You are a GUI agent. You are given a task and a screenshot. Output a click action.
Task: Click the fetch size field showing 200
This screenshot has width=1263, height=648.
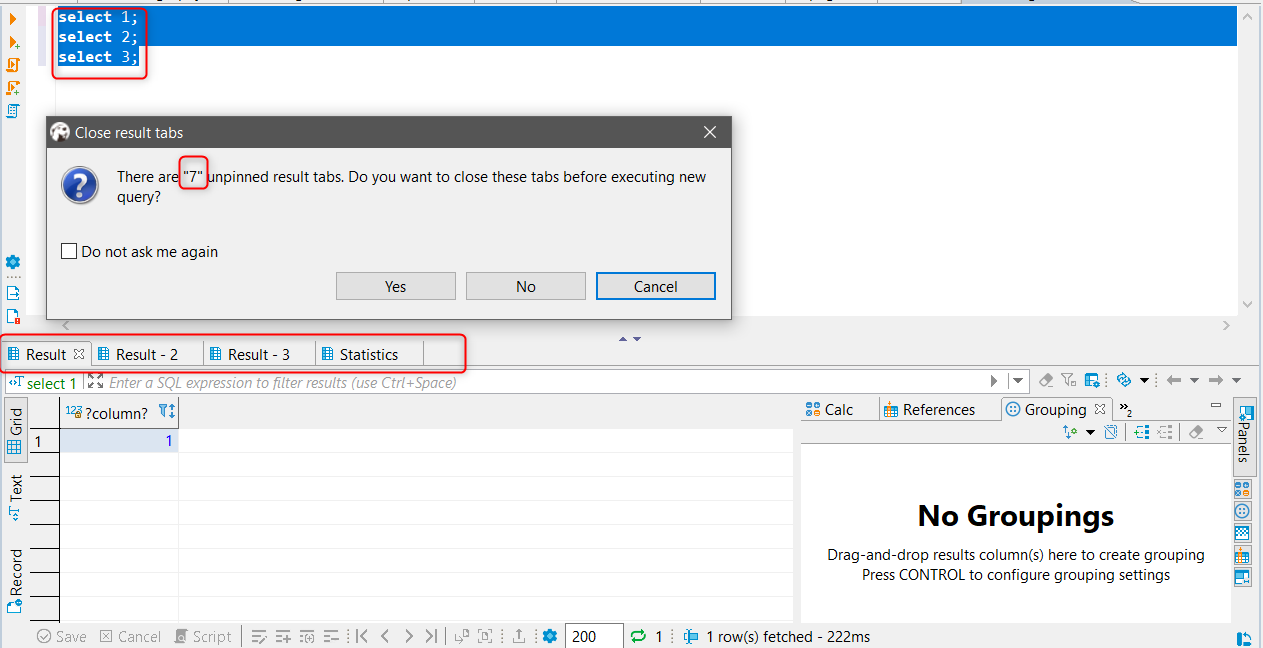point(594,636)
